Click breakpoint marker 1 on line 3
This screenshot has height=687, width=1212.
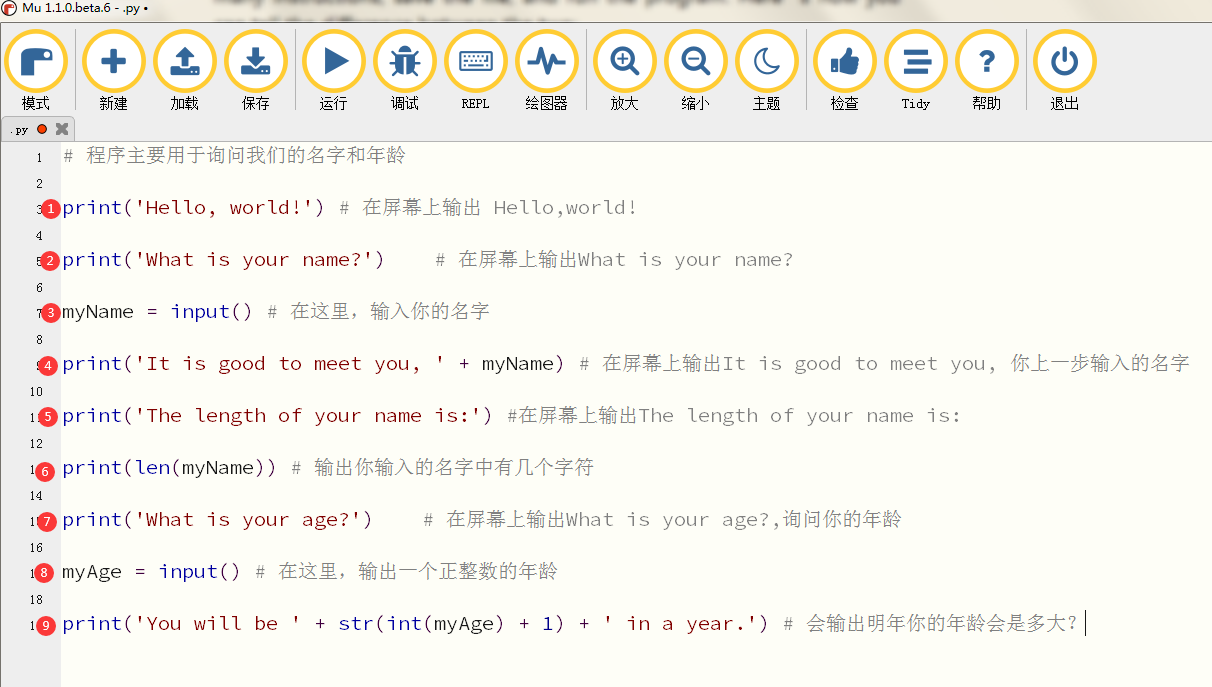coord(51,209)
